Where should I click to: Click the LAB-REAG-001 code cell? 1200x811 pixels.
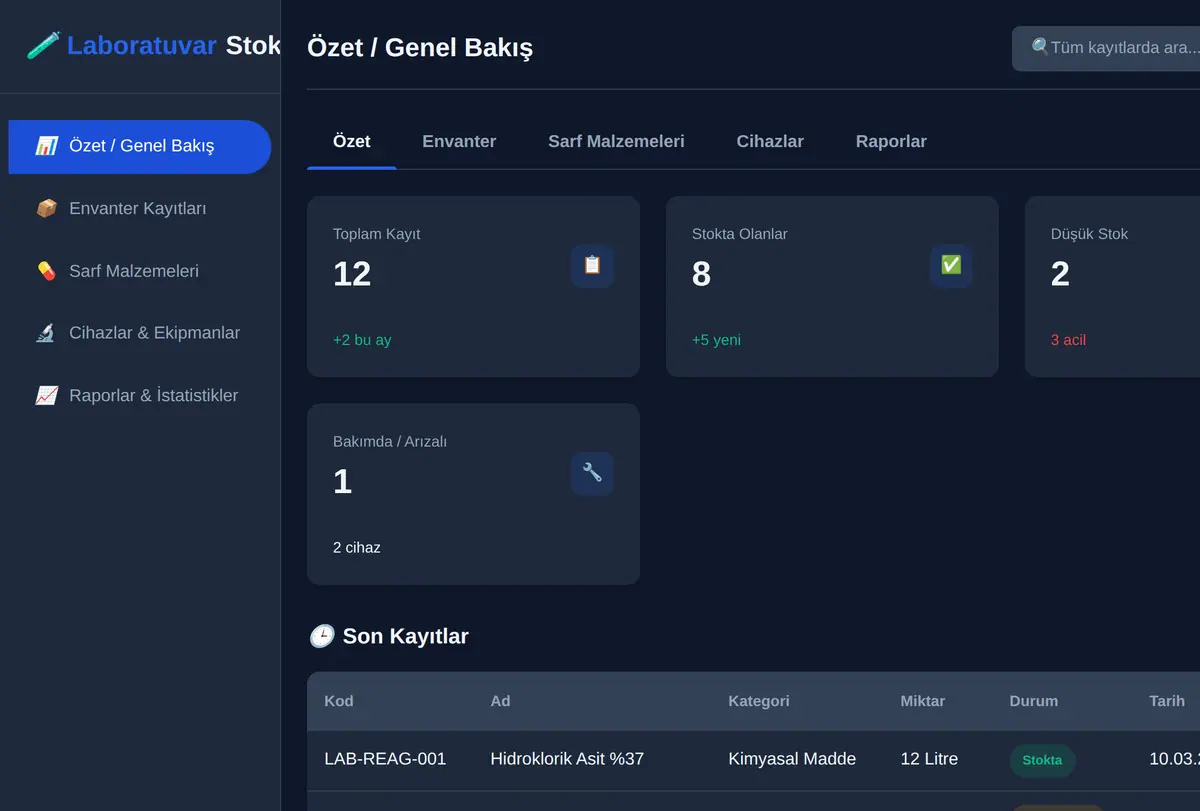(x=385, y=759)
